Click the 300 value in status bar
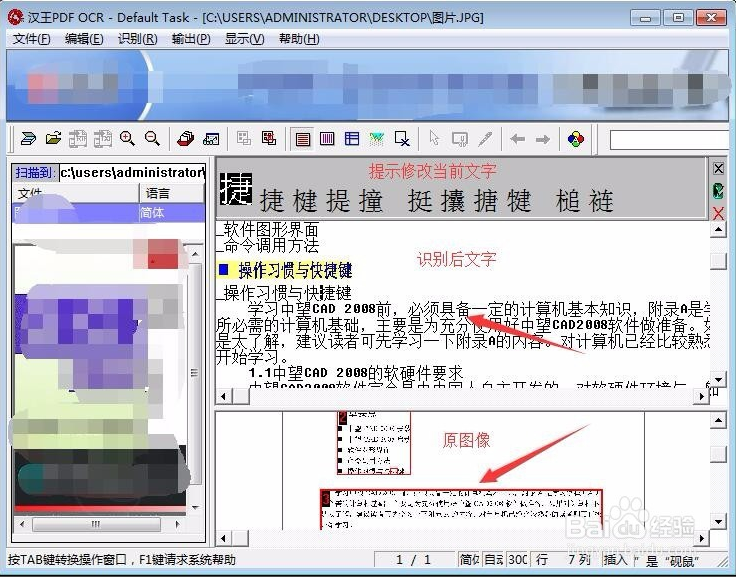Image resolution: width=736 pixels, height=577 pixels. 518,560
